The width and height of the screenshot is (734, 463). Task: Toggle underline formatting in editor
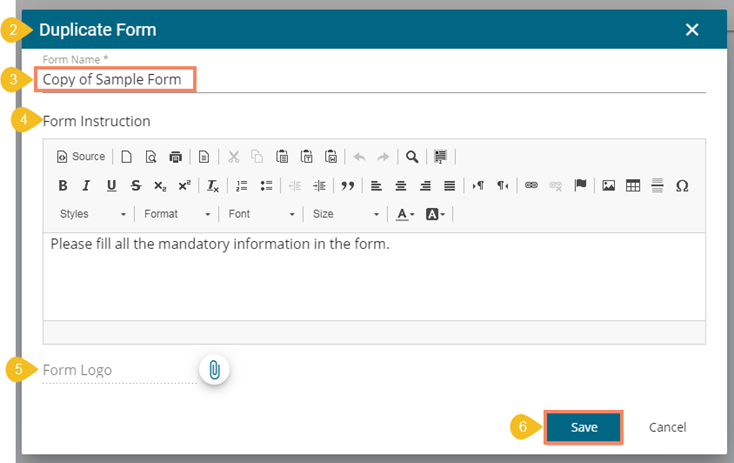pyautogui.click(x=111, y=186)
